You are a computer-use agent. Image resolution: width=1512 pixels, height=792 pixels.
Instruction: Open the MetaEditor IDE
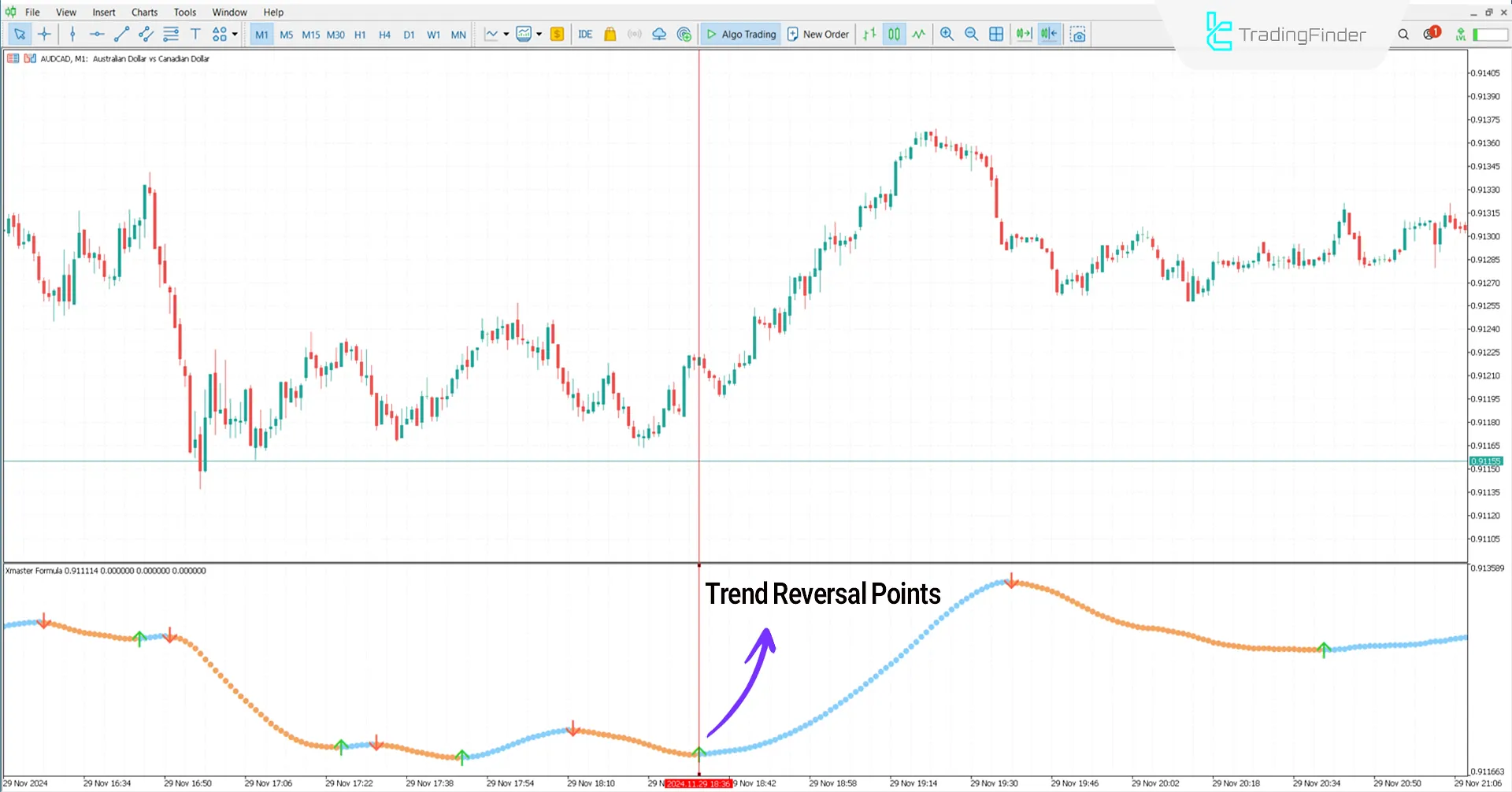[584, 34]
